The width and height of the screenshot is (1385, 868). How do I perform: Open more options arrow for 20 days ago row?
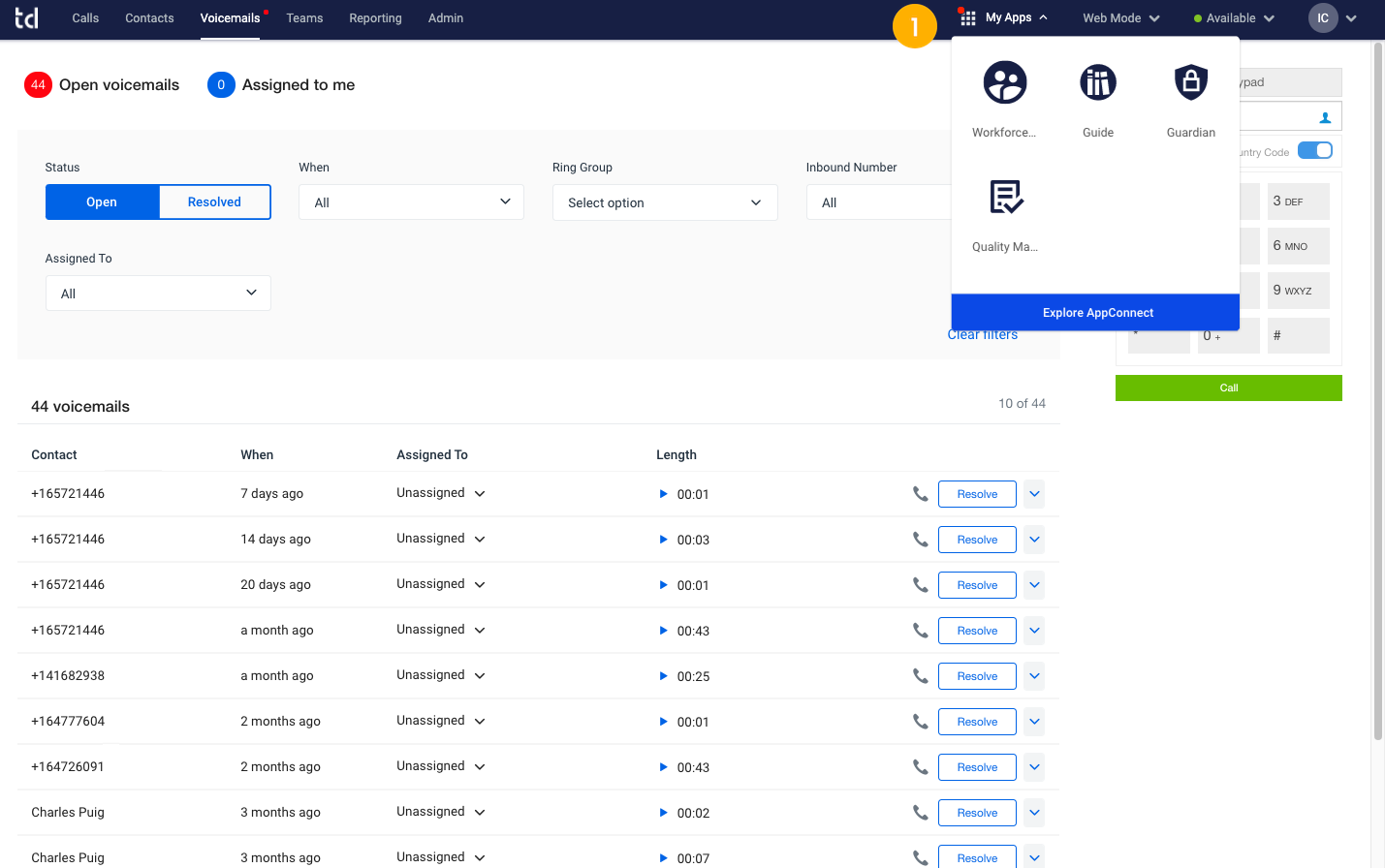tap(1034, 585)
